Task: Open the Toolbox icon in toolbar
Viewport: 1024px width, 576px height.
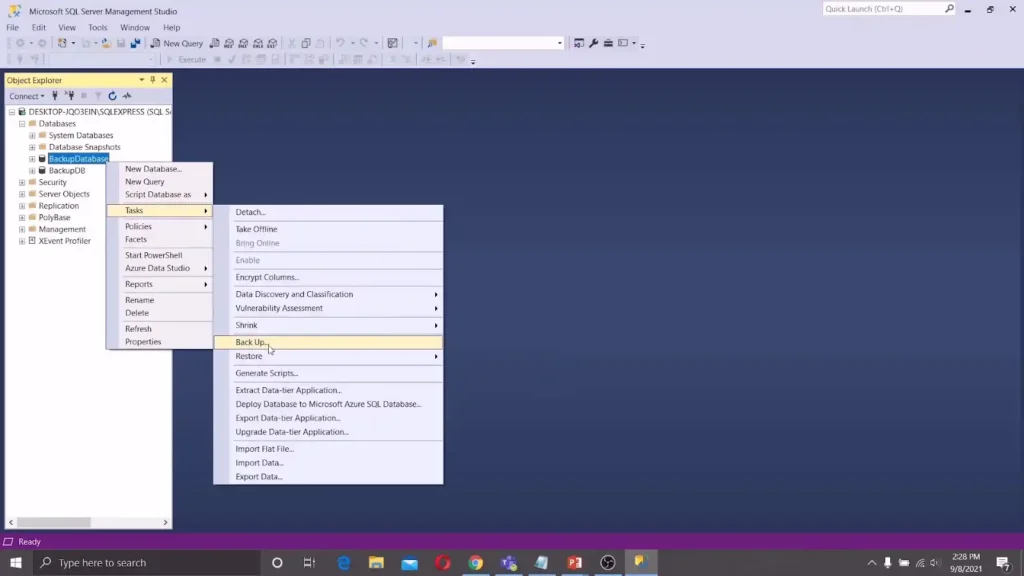Action: pyautogui.click(x=608, y=43)
